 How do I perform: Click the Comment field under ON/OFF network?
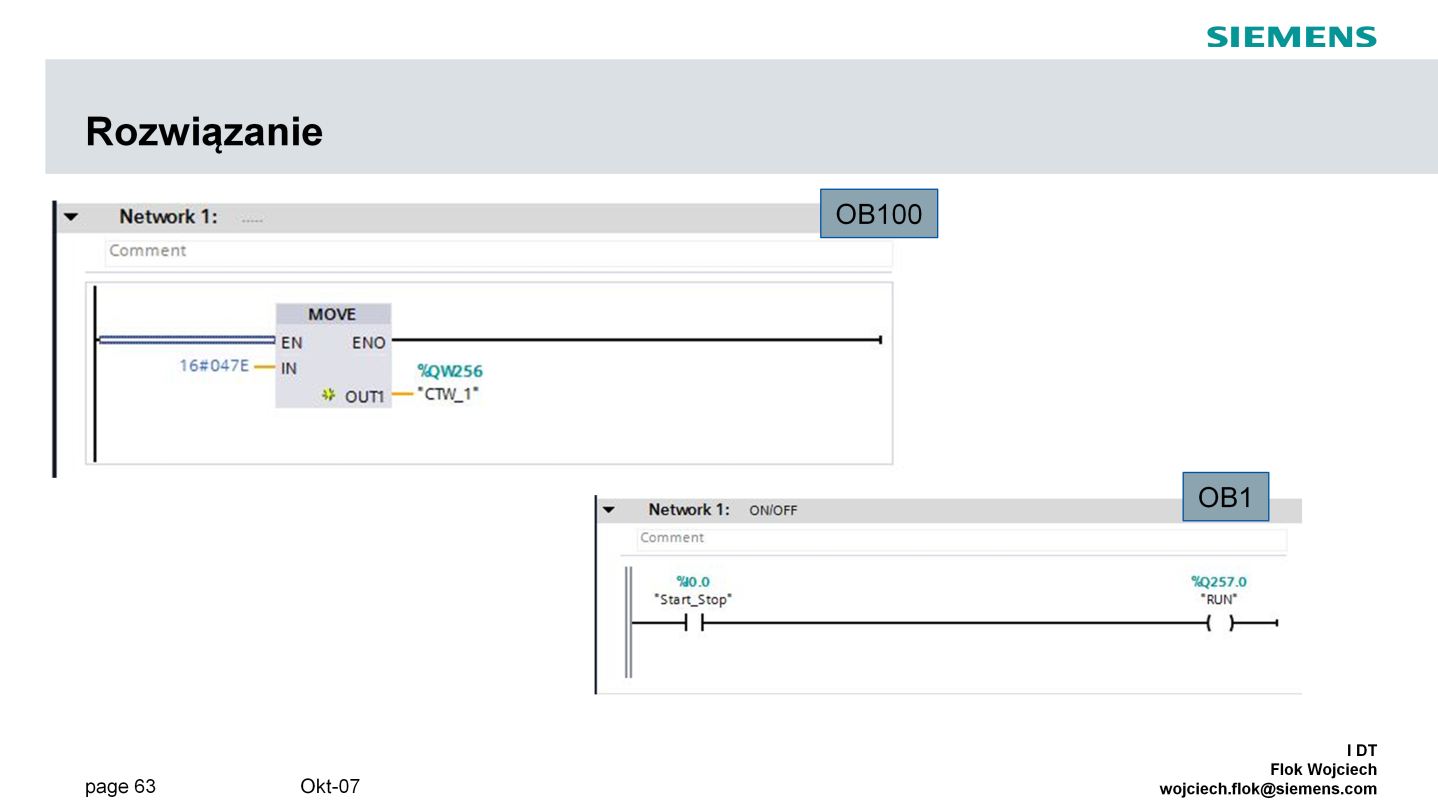(962, 539)
